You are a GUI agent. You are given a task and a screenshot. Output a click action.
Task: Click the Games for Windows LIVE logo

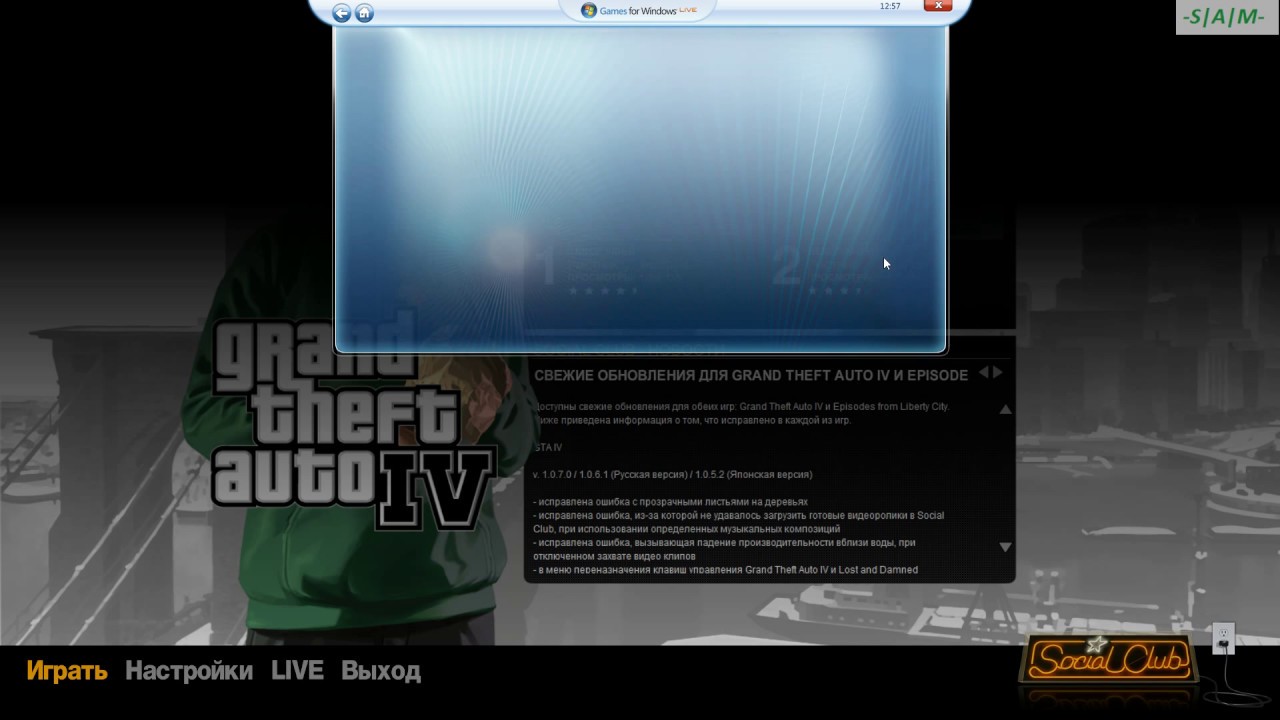click(x=638, y=10)
